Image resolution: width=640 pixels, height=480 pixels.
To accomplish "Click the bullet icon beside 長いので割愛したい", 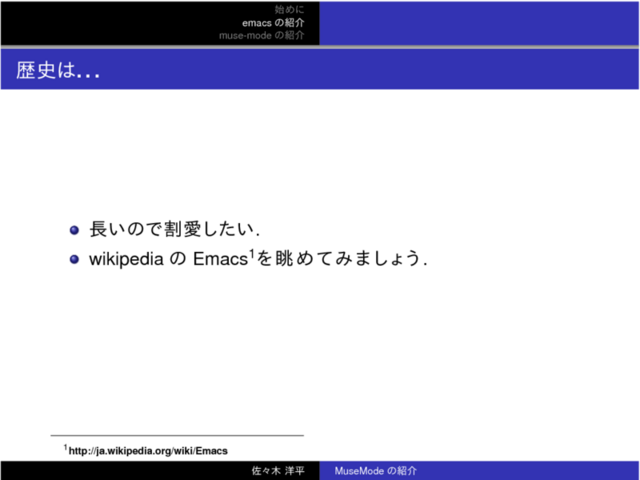I will [74, 231].
